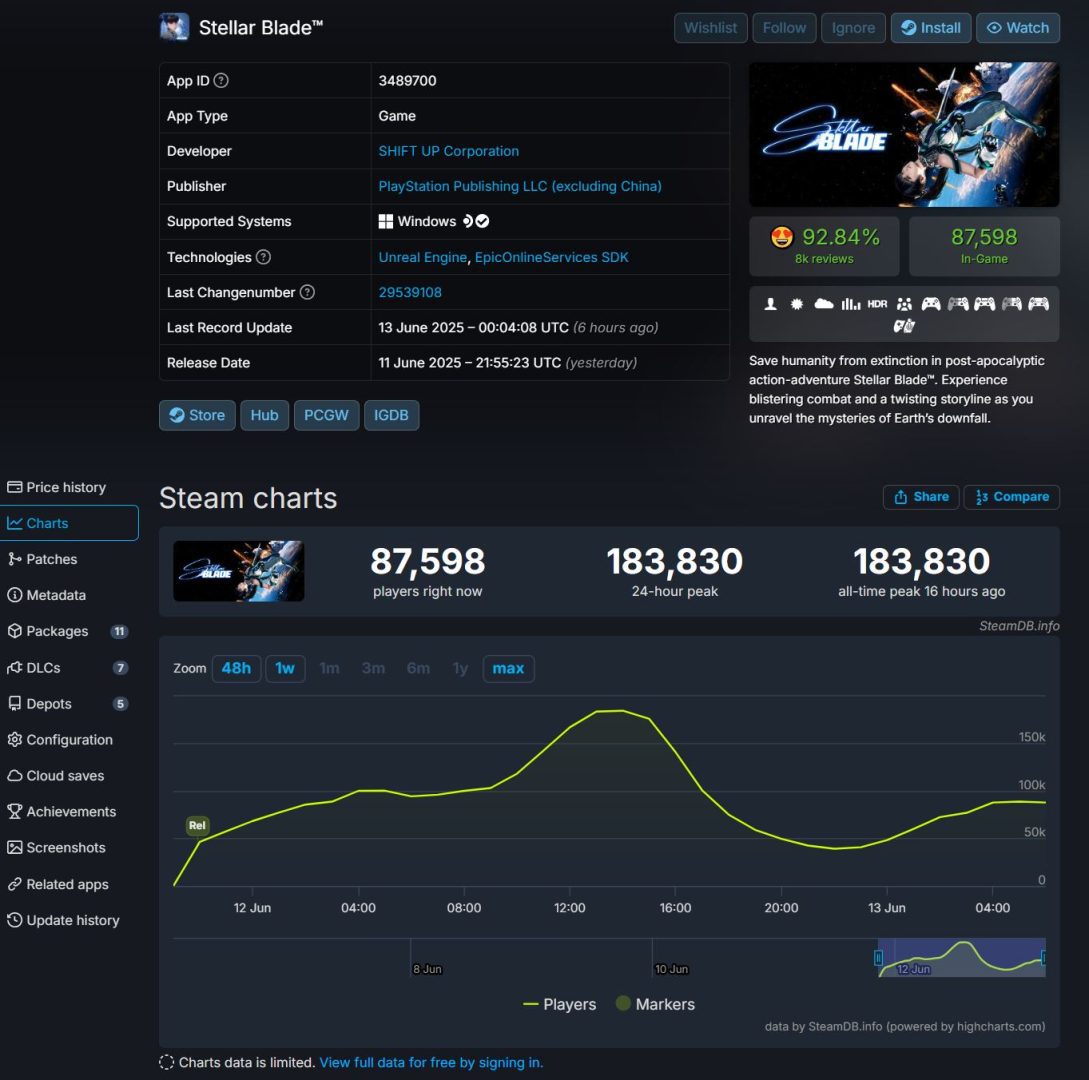Click the Steam Cloud feature icon

click(x=824, y=304)
